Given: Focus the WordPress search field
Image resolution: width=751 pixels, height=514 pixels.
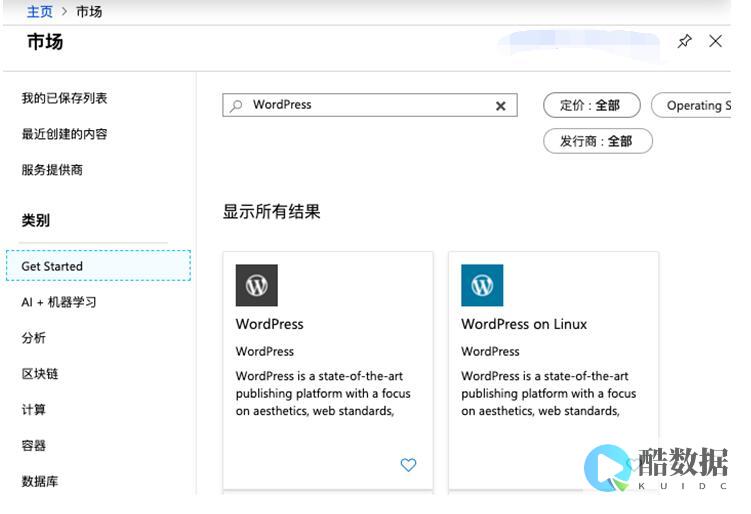Looking at the screenshot, I should tap(370, 105).
